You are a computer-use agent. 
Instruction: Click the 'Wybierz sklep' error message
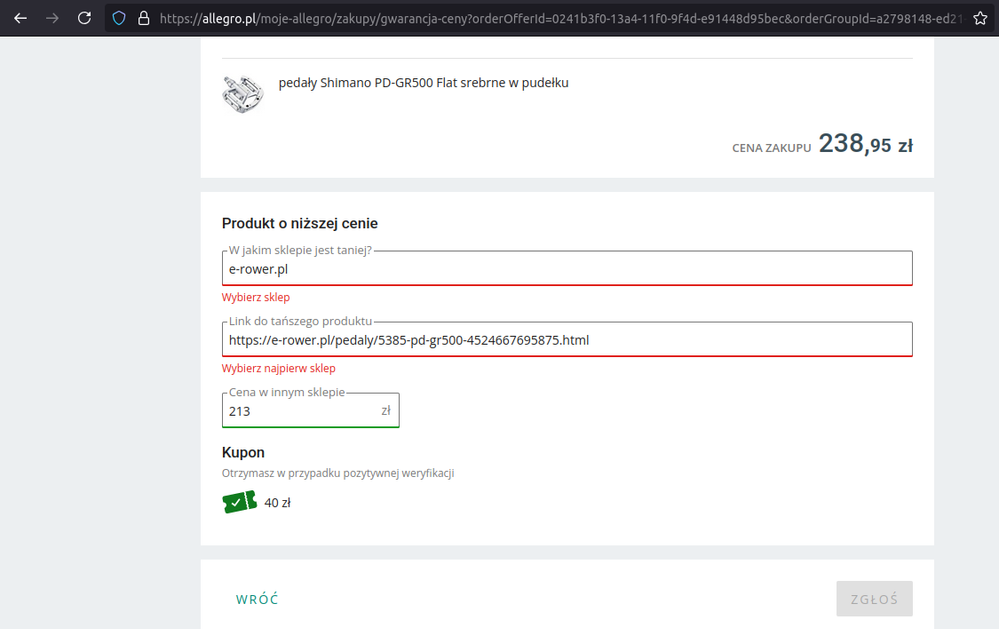(x=256, y=297)
